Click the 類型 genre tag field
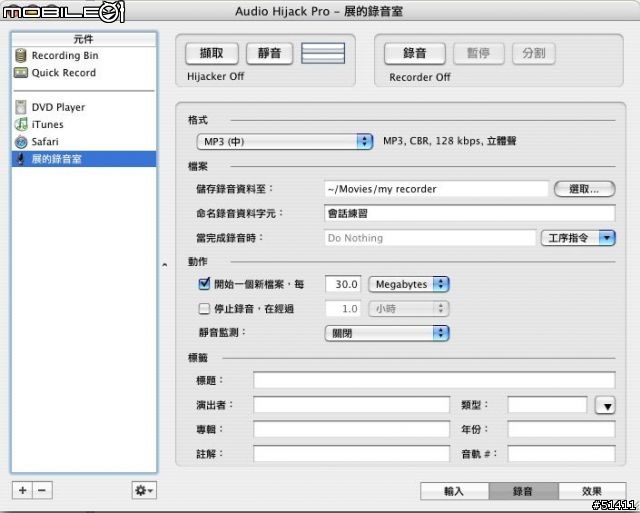The image size is (640, 513). coord(547,405)
